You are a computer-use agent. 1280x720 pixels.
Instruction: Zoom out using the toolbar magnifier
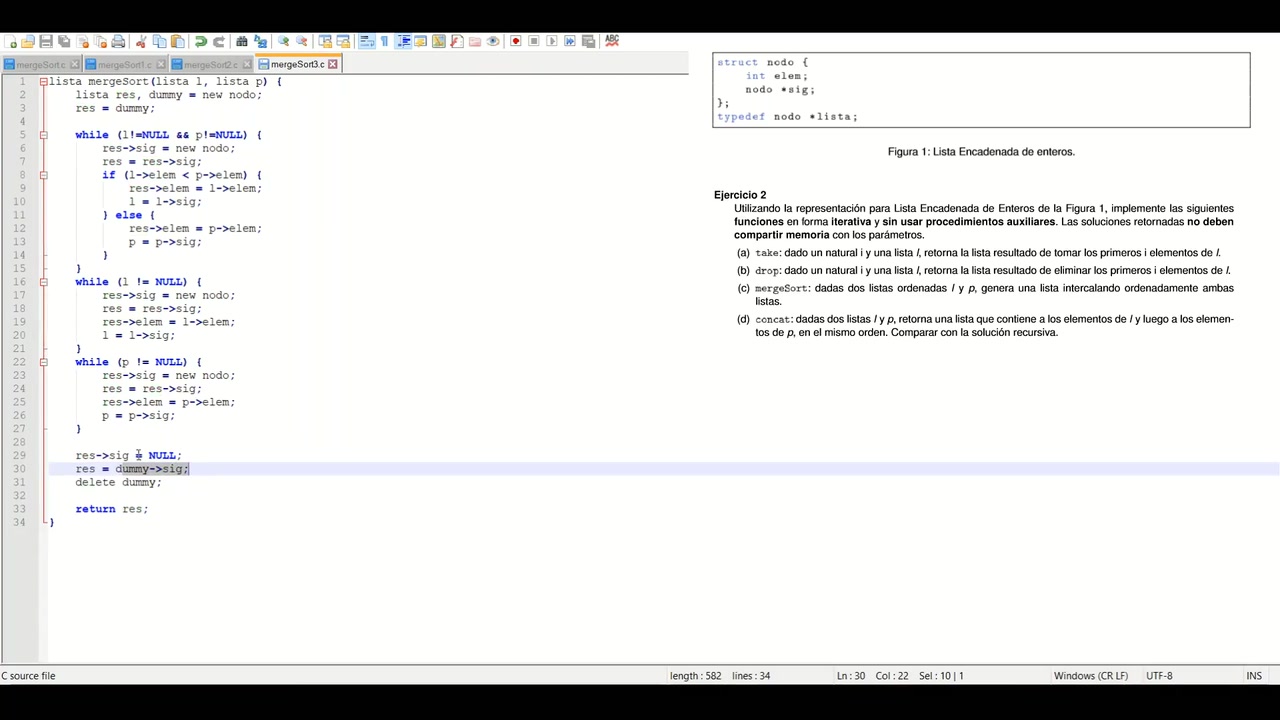pos(302,41)
